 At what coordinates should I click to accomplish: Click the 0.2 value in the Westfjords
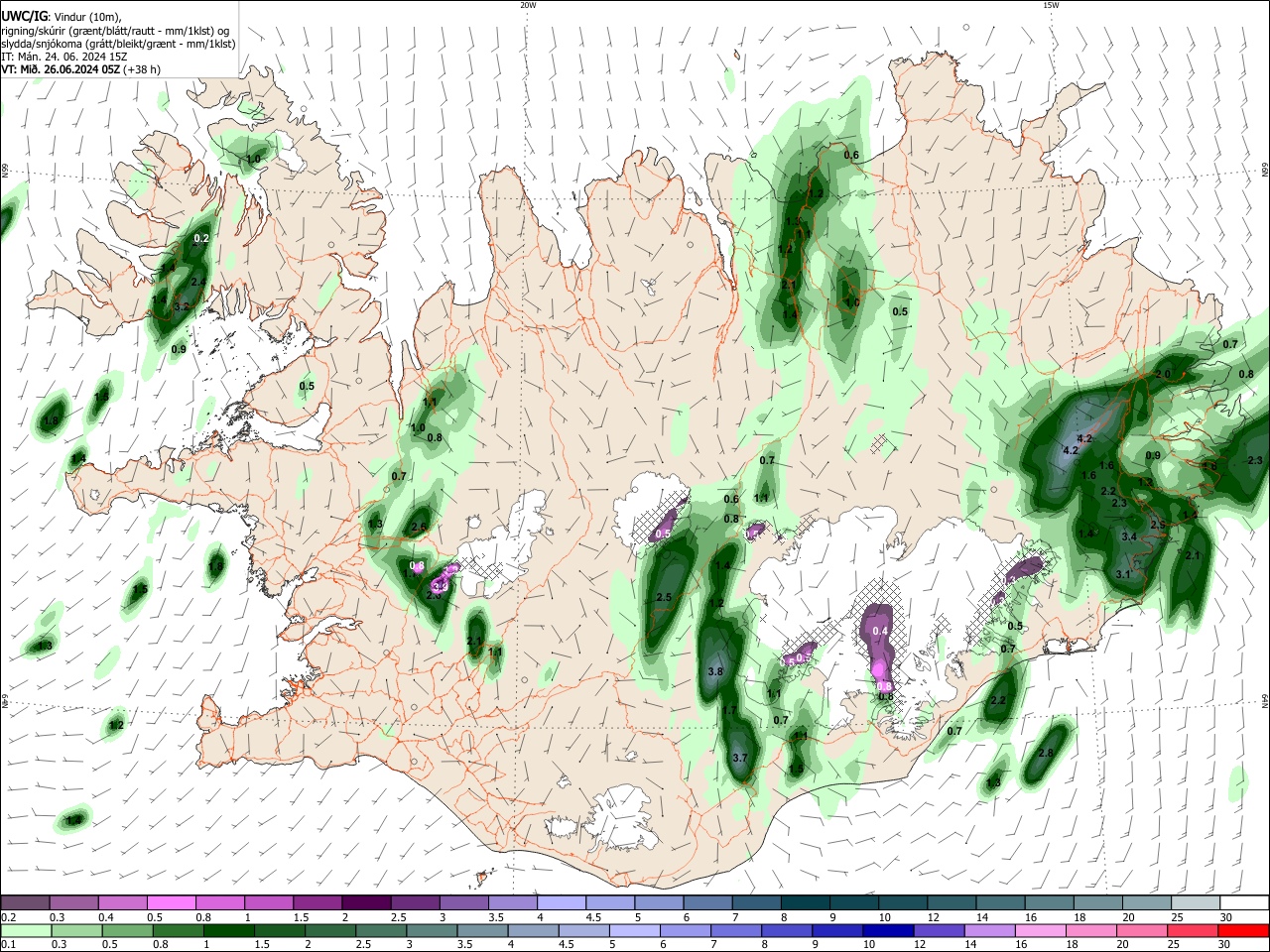click(201, 238)
